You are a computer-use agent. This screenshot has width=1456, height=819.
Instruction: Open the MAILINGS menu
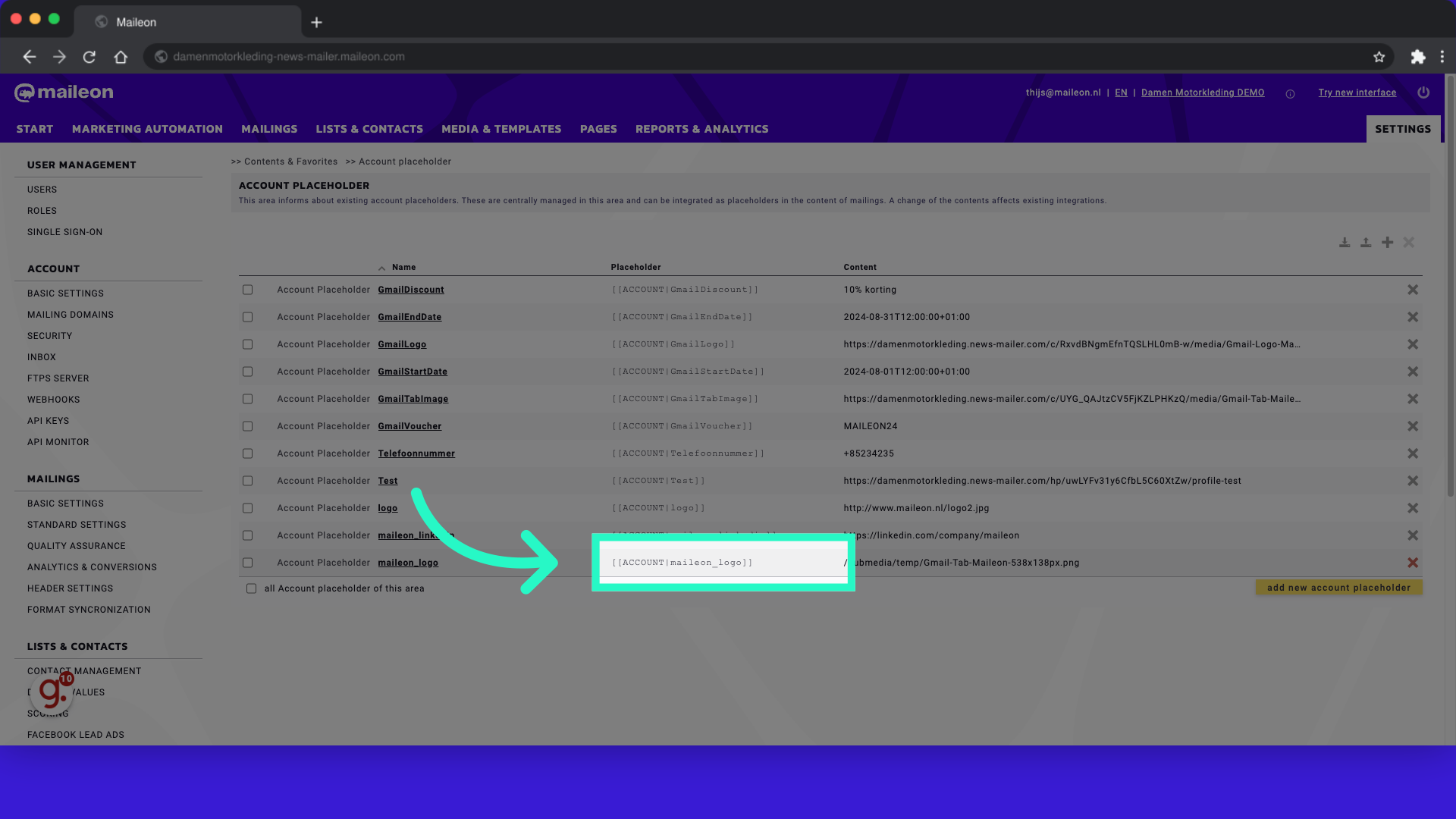point(269,129)
